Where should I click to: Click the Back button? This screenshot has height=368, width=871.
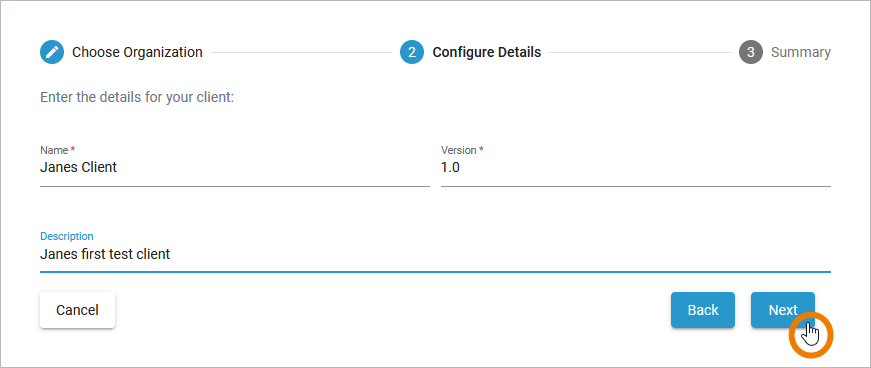coord(703,310)
